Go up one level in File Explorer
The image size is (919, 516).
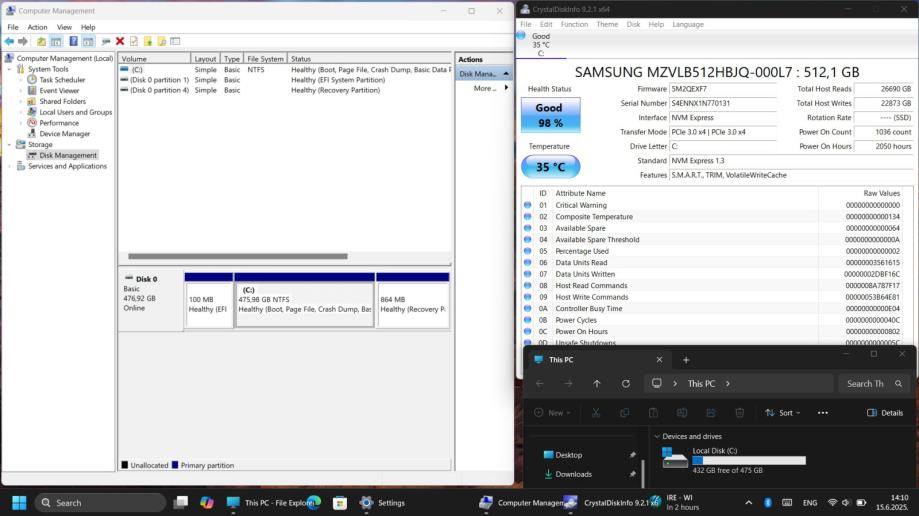(x=597, y=383)
